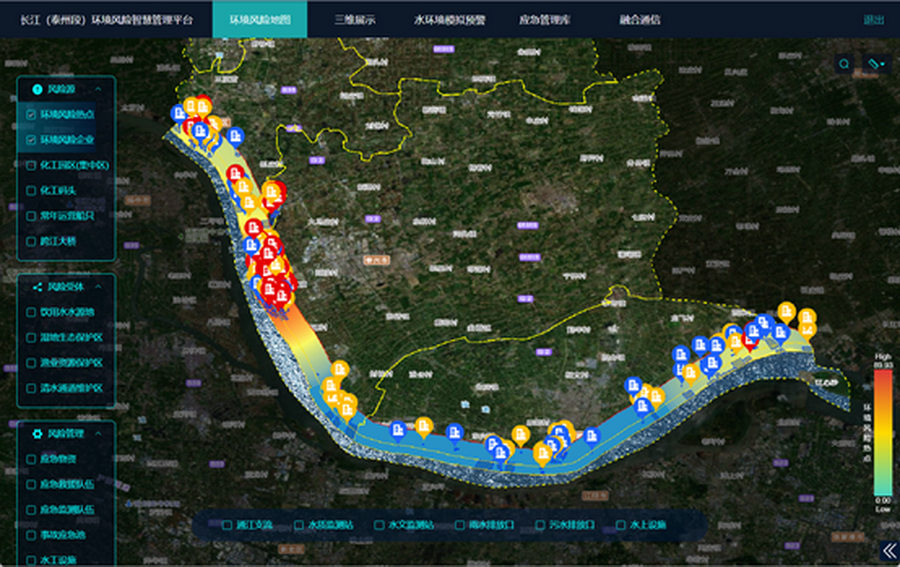Screen dimensions: 900x567
Task: Click the 风险受体 share-node icon
Action: point(37,287)
